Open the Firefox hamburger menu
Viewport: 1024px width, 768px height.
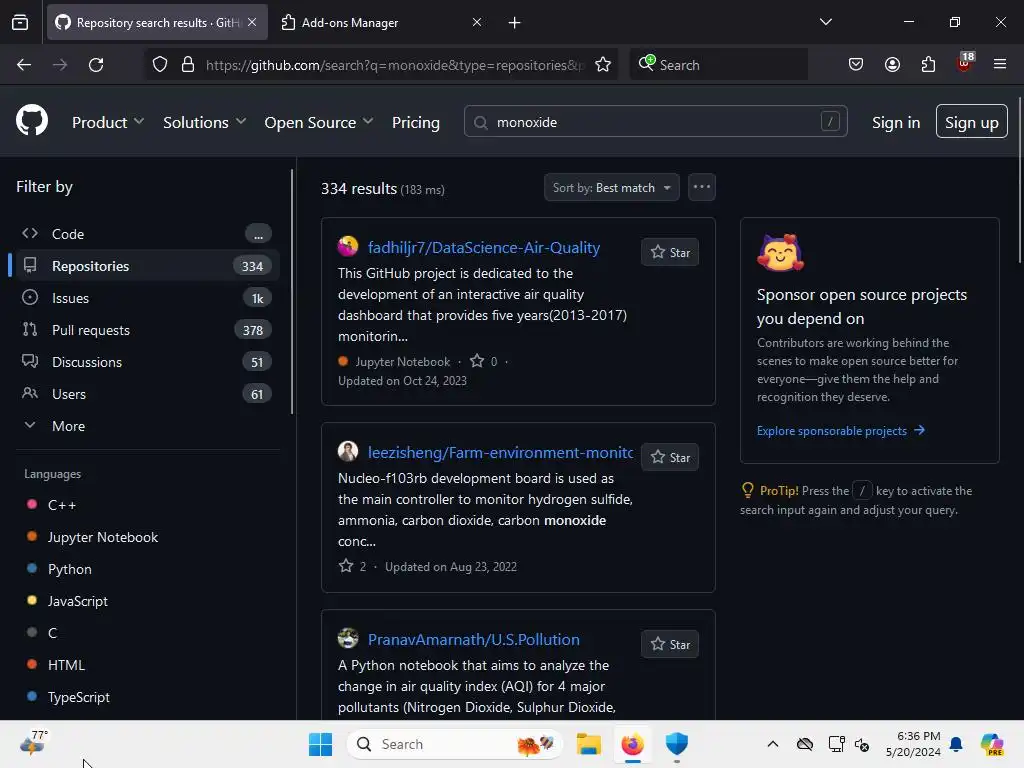point(1000,65)
